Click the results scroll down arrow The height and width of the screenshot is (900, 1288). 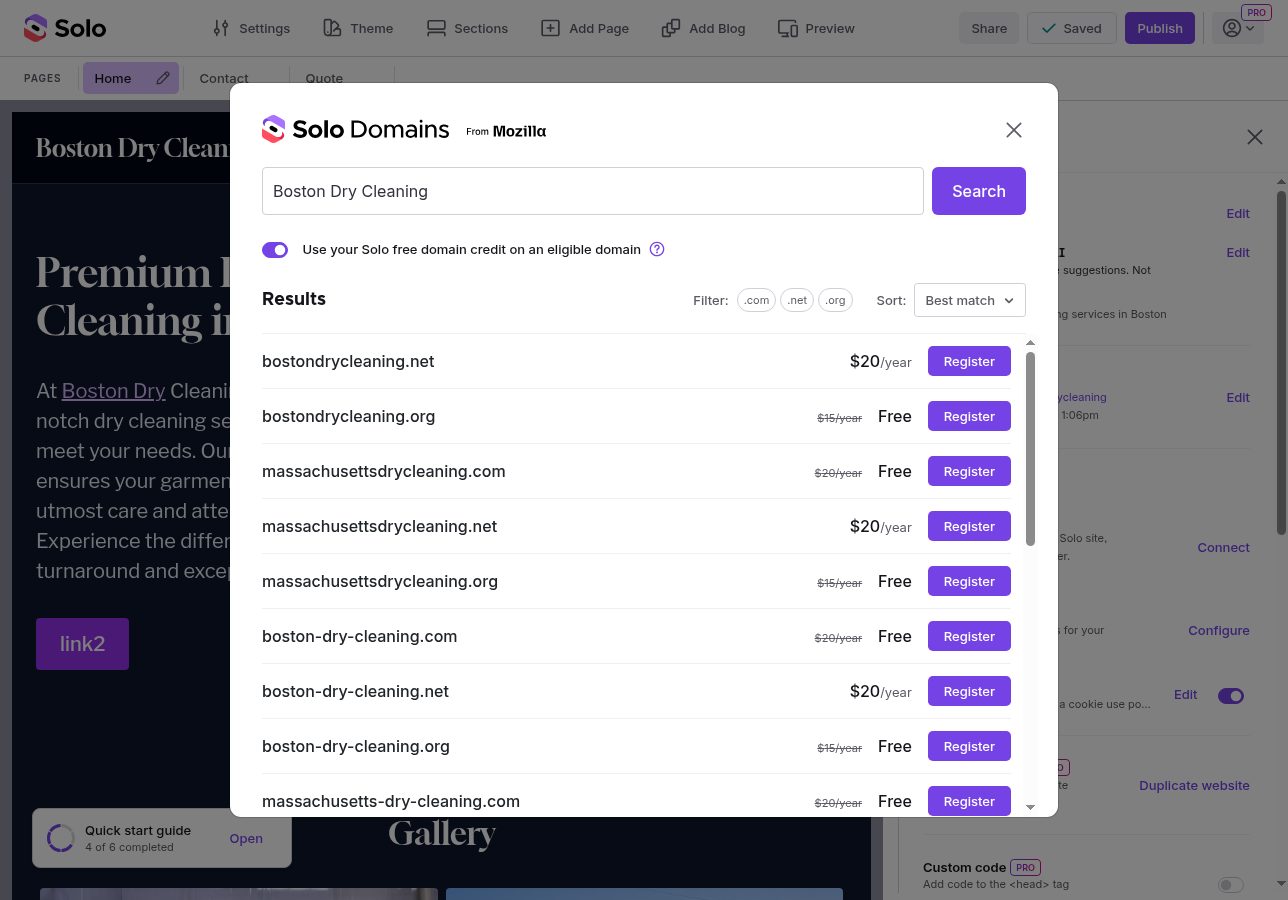point(1031,806)
